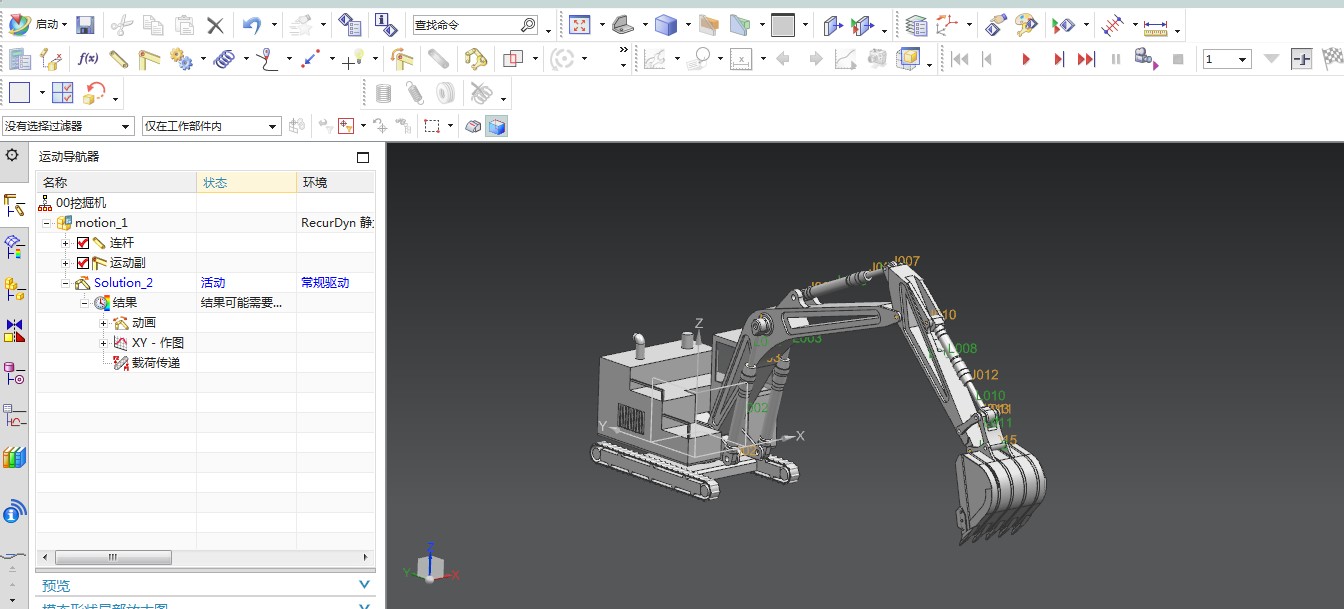
Task: Open the navigator settings gear icon
Action: (12, 156)
